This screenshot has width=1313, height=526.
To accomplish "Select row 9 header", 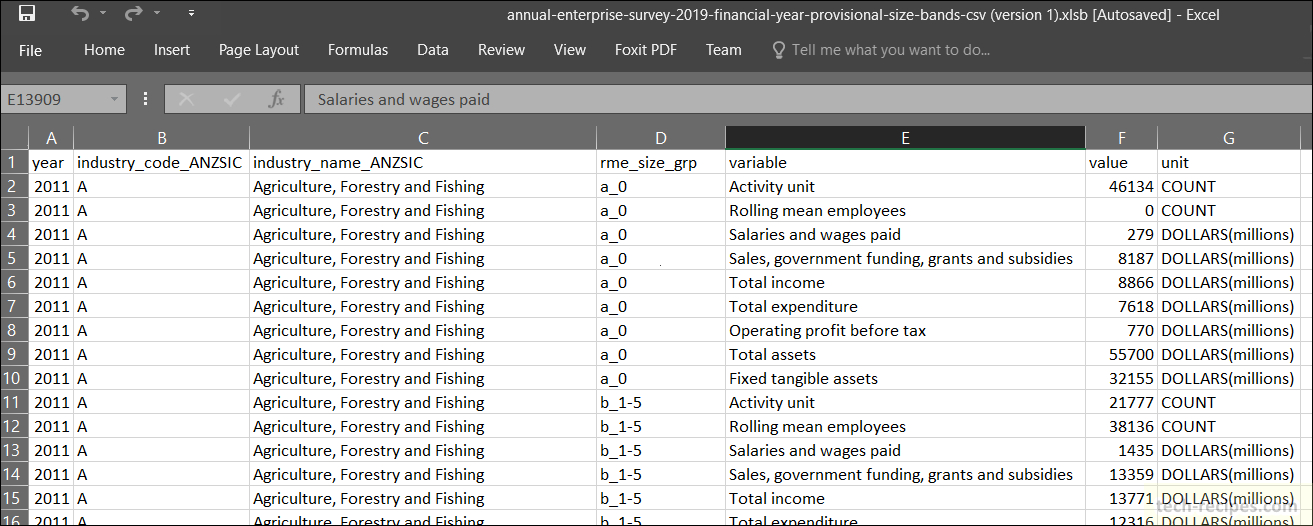I will [14, 354].
